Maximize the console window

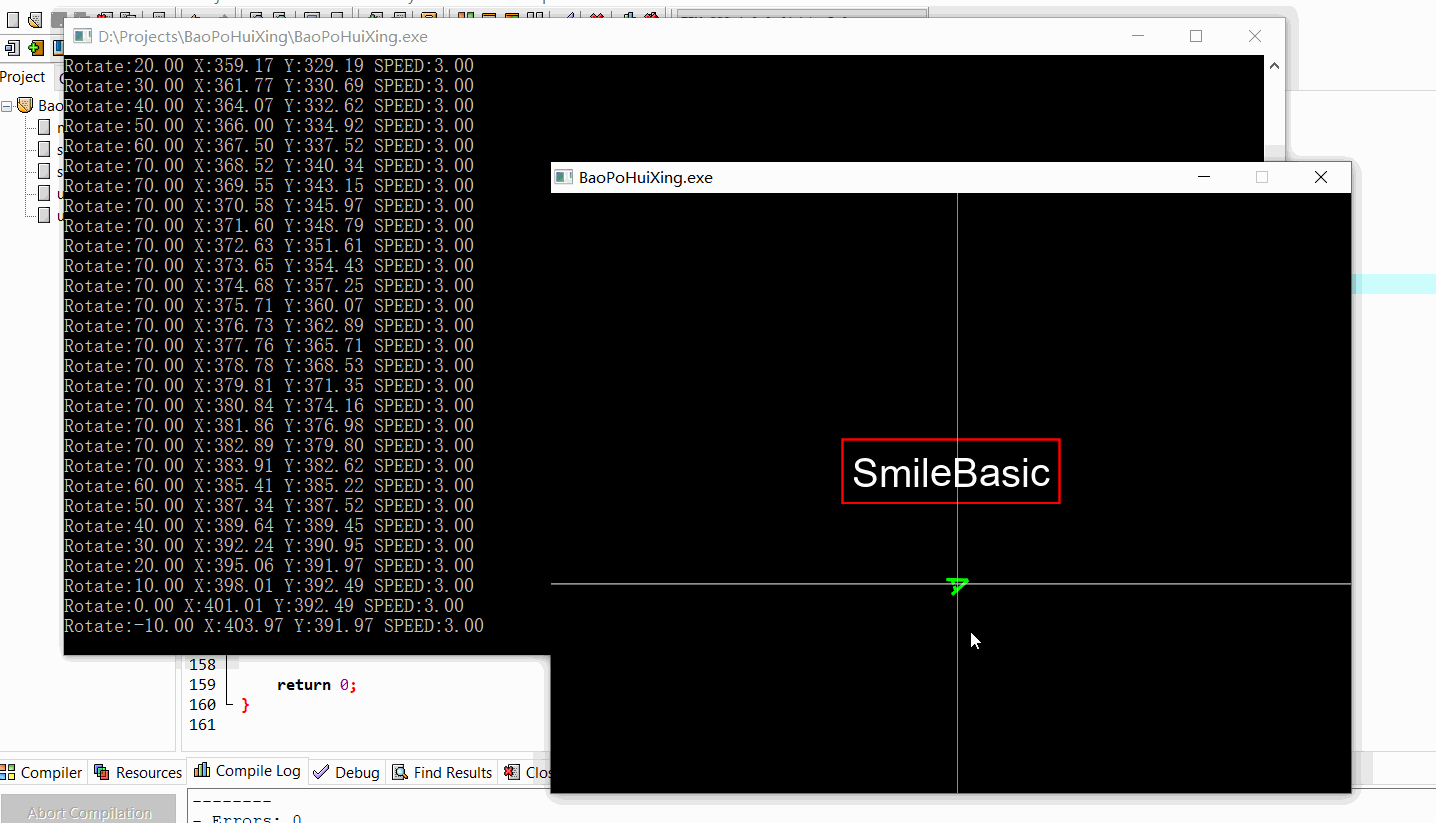coord(1196,36)
